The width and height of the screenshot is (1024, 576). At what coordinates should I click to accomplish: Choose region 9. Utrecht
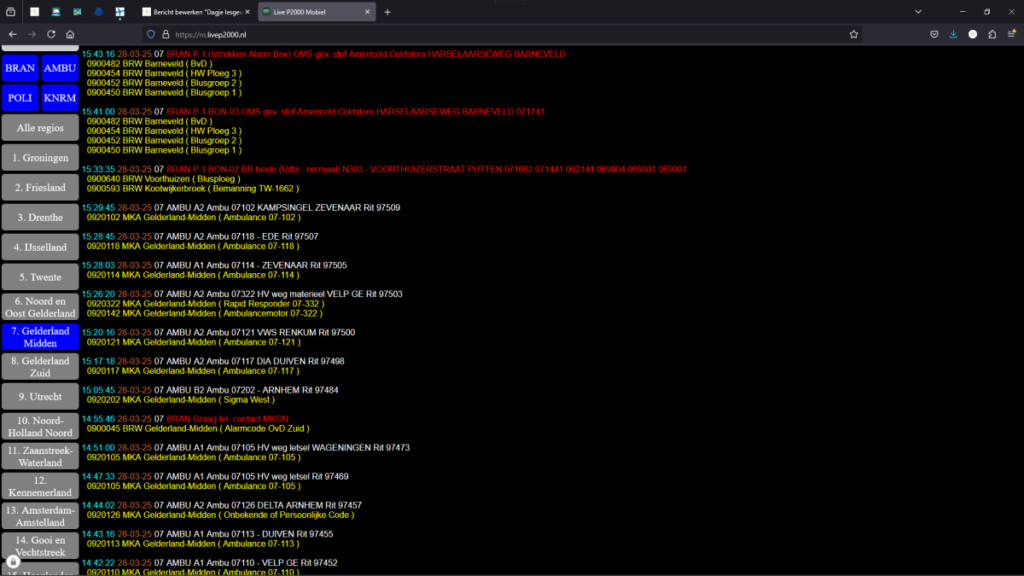click(x=40, y=396)
